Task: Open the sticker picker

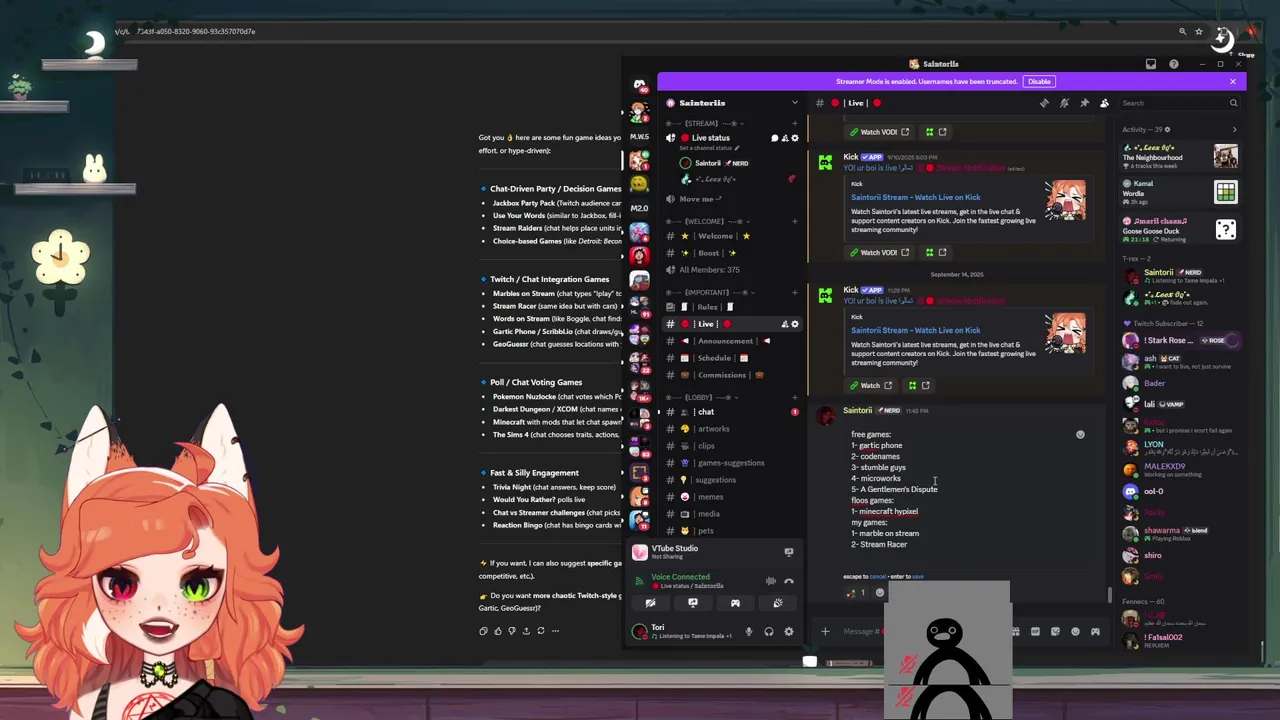Action: click(x=1055, y=631)
